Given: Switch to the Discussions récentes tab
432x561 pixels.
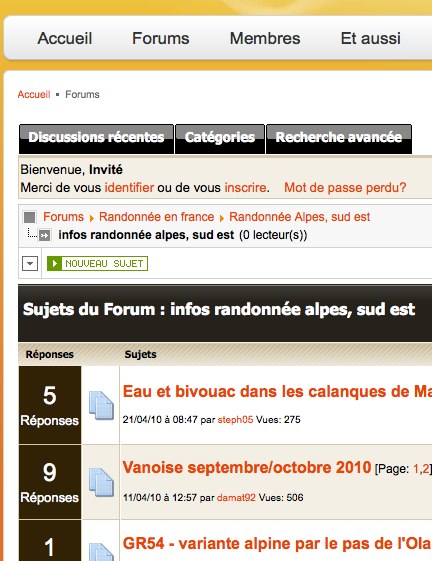Looking at the screenshot, I should point(96,139).
